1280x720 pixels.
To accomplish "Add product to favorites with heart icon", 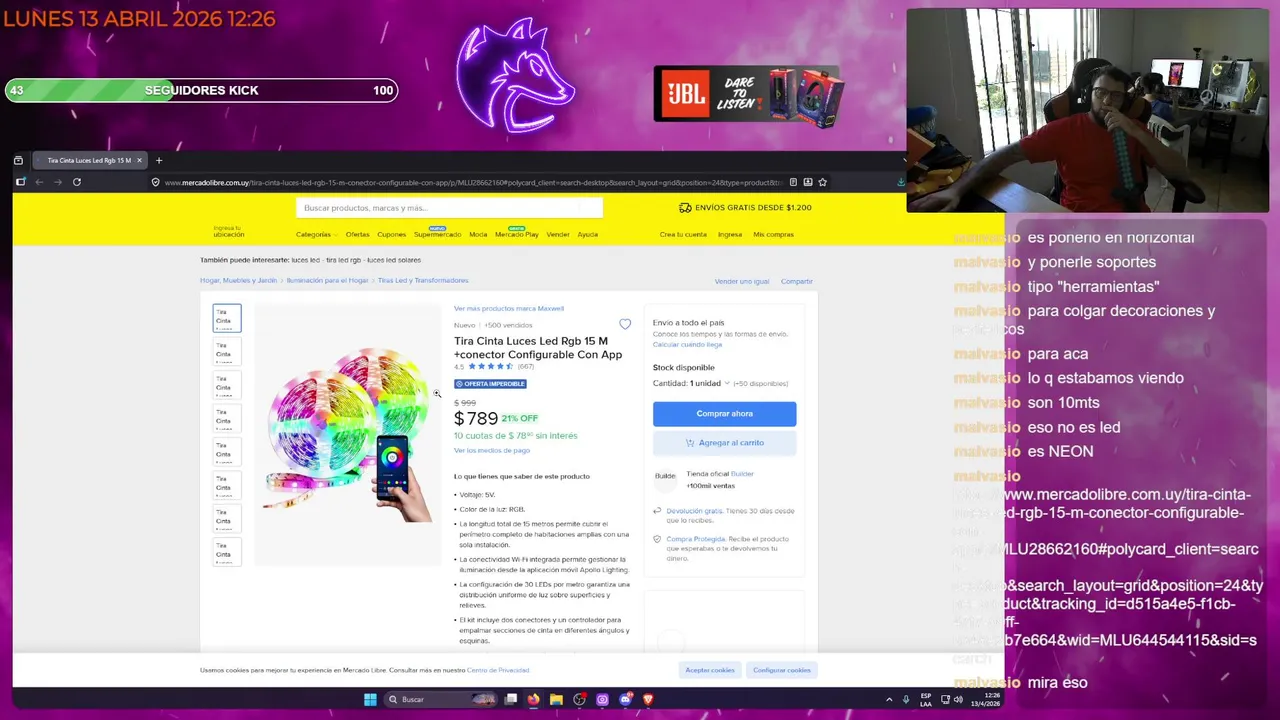I will pos(625,324).
